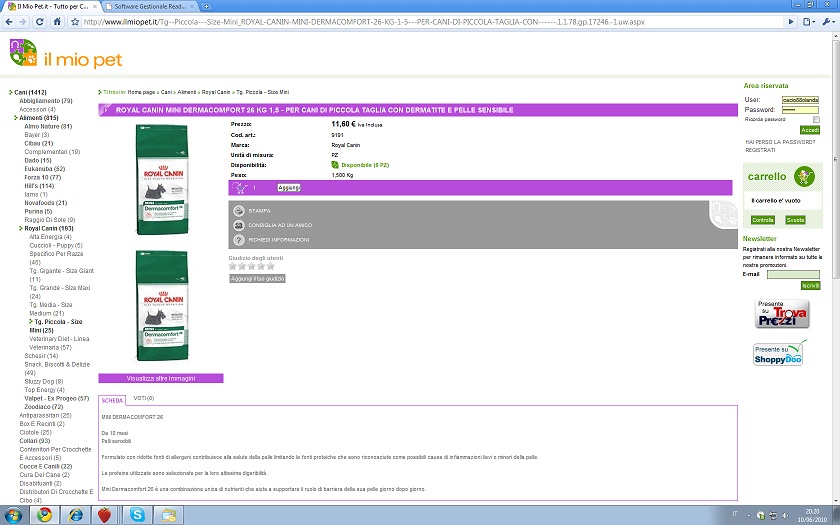
Task: Switch to the Voti (0) tab
Action: [144, 398]
